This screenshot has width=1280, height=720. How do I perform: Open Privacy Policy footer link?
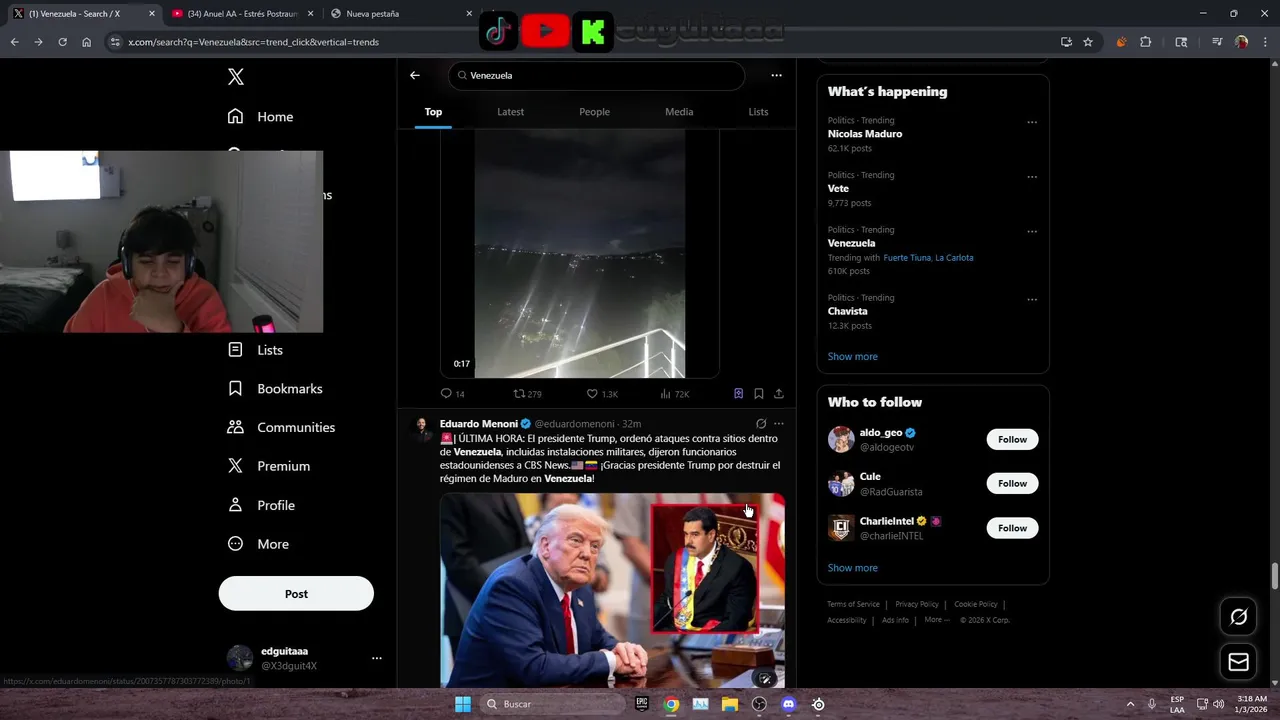click(x=917, y=604)
